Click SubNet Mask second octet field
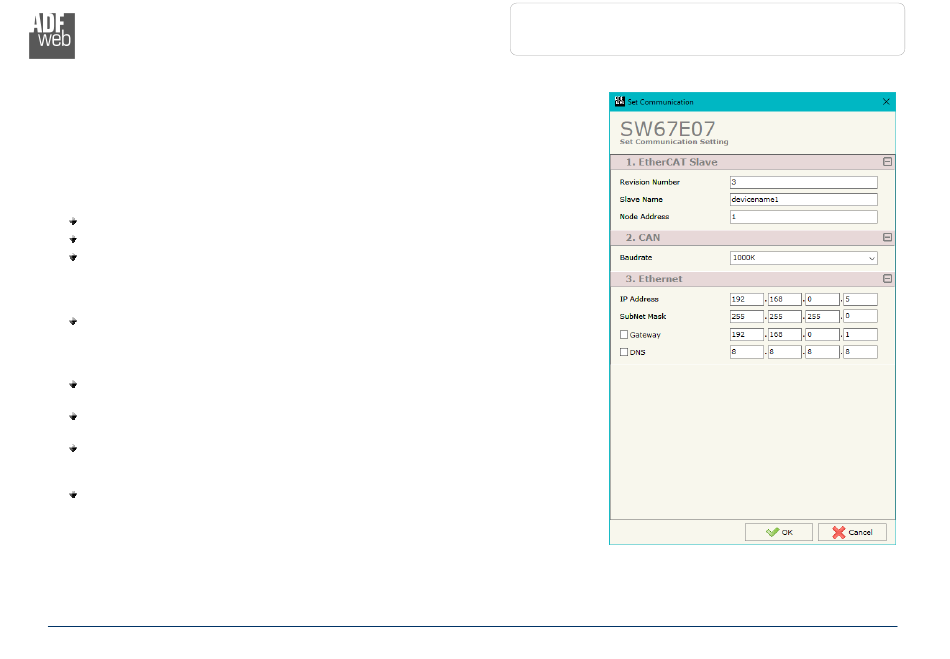This screenshot has width=950, height=659. [x=785, y=316]
